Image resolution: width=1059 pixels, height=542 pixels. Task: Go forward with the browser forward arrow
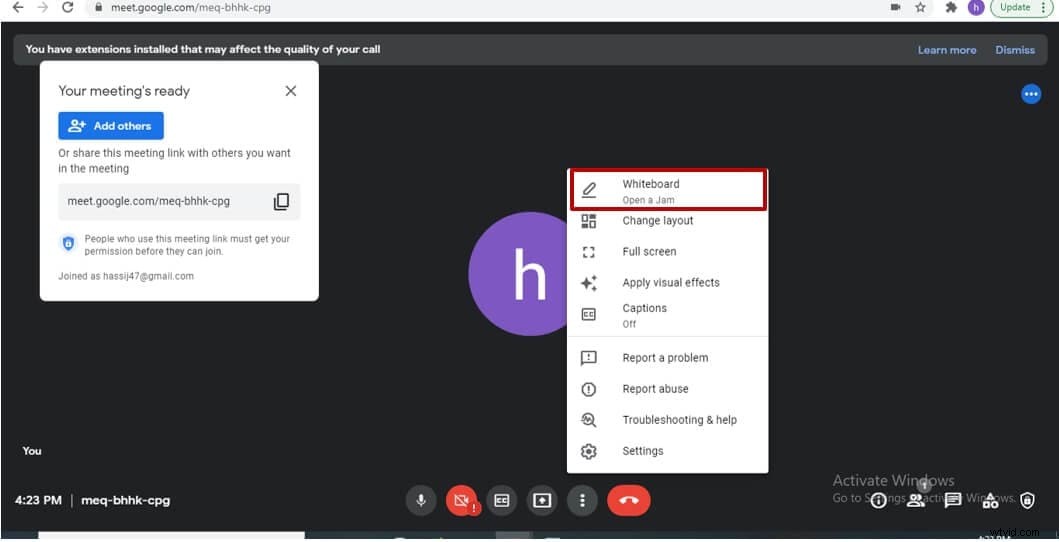[43, 7]
